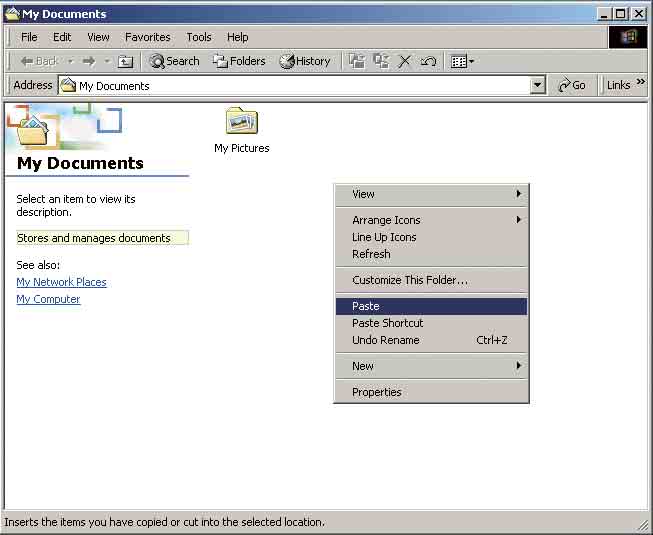Click the address bar My Documents icon
Viewport: 653px width, 535px height.
pyautogui.click(x=68, y=86)
